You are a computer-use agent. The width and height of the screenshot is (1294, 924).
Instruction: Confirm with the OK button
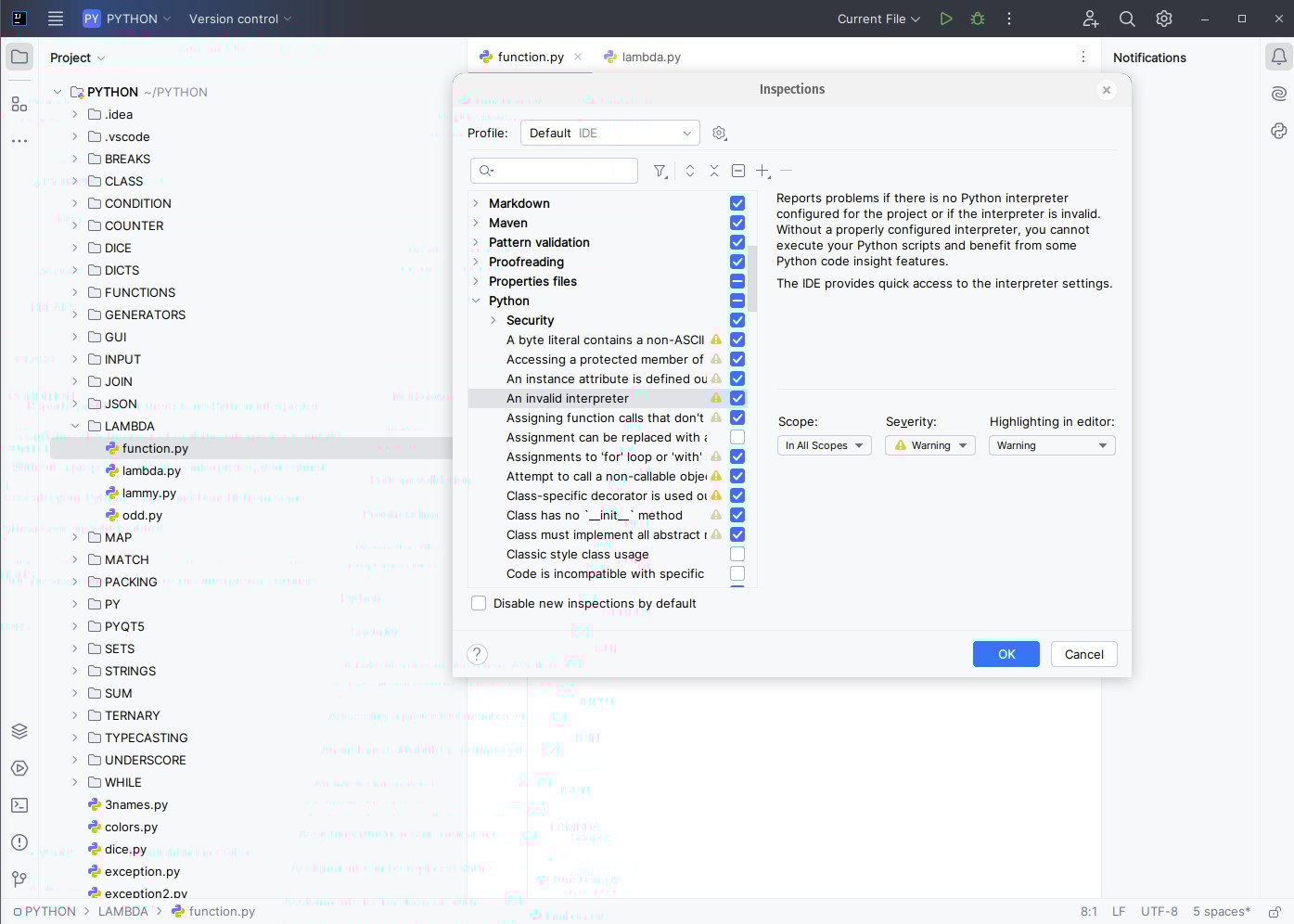pyautogui.click(x=1006, y=654)
